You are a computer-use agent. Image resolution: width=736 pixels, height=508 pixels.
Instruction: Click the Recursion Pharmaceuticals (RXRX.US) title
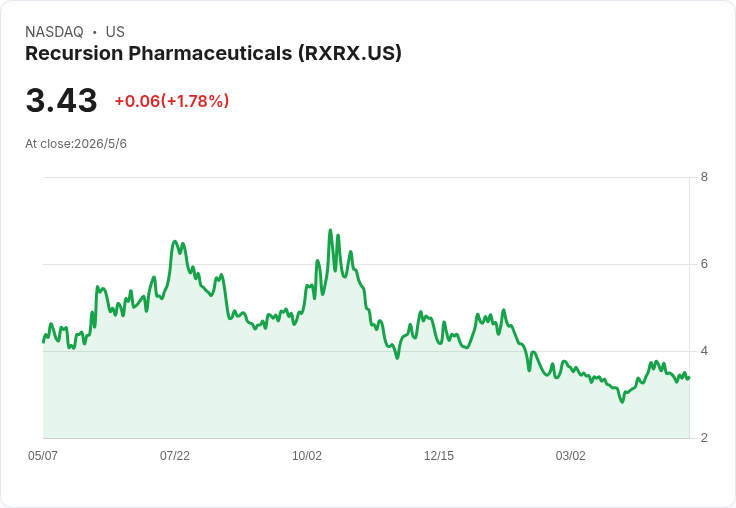click(214, 54)
